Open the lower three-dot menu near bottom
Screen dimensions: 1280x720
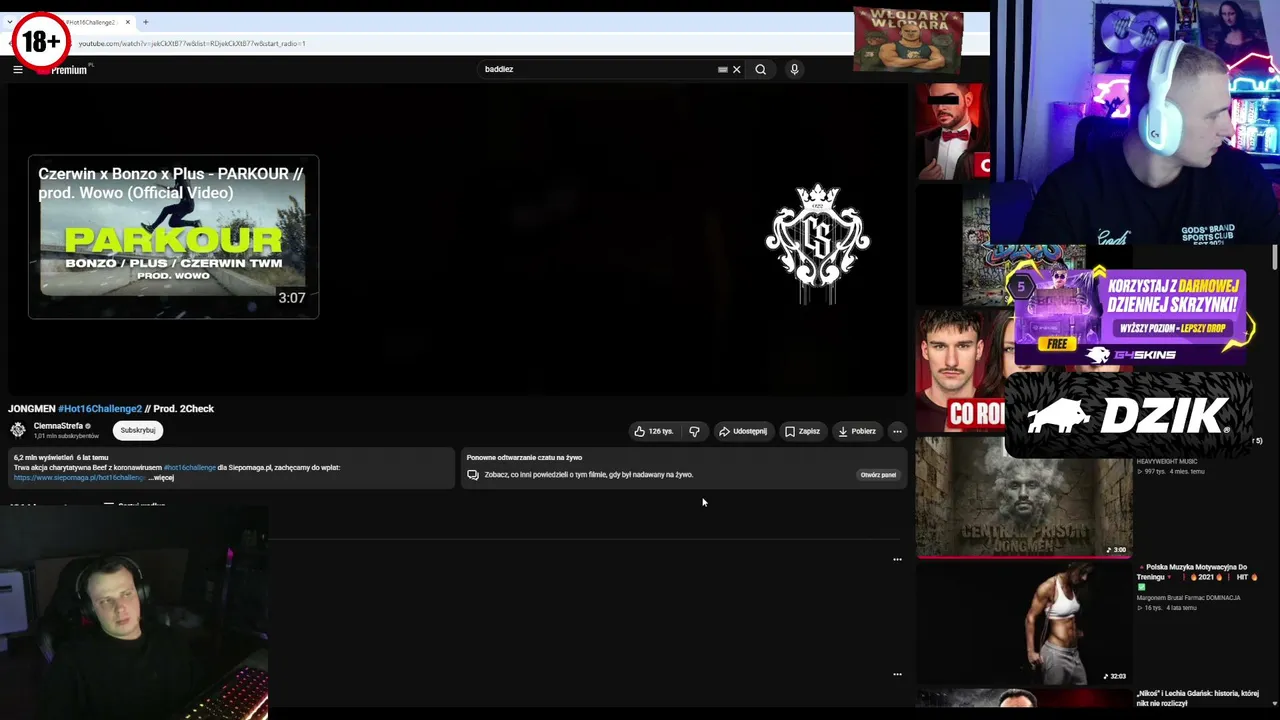(897, 674)
